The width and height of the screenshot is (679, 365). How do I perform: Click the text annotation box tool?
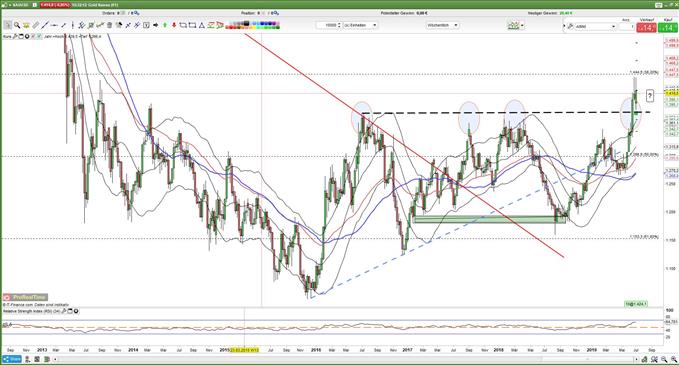(146, 25)
